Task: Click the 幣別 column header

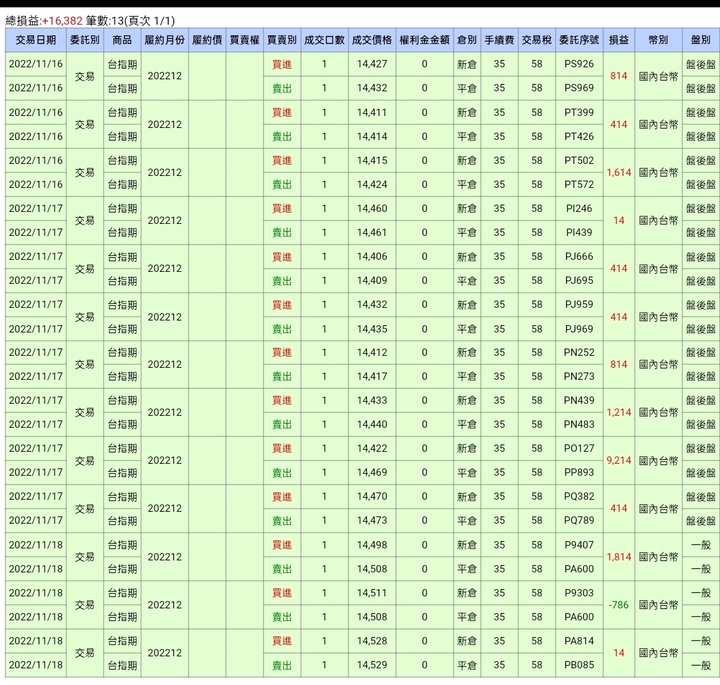Action: coord(658,40)
